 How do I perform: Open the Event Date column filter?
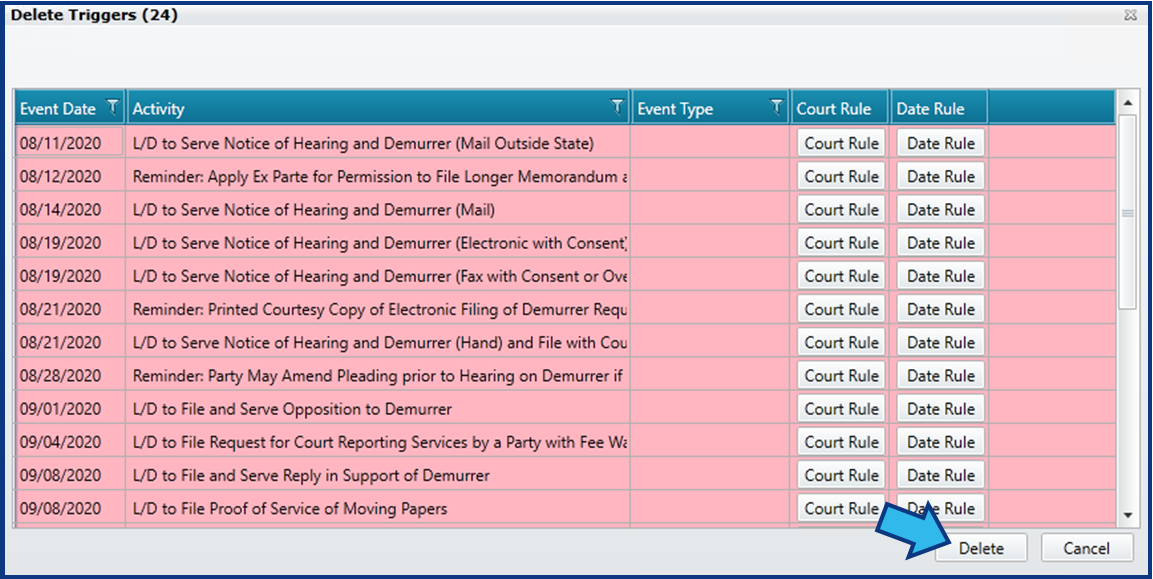(x=113, y=107)
